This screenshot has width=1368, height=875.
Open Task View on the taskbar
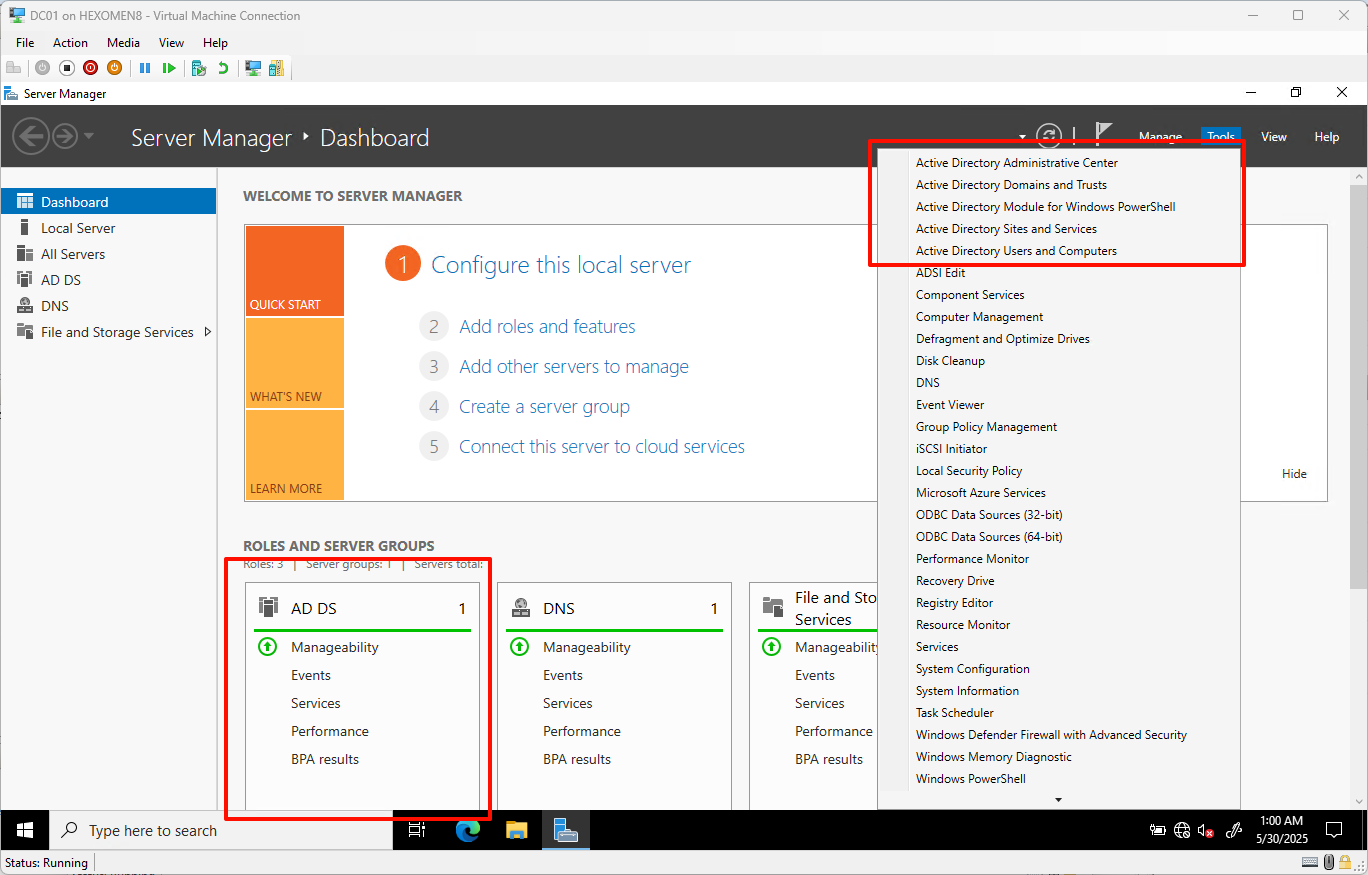(x=417, y=830)
